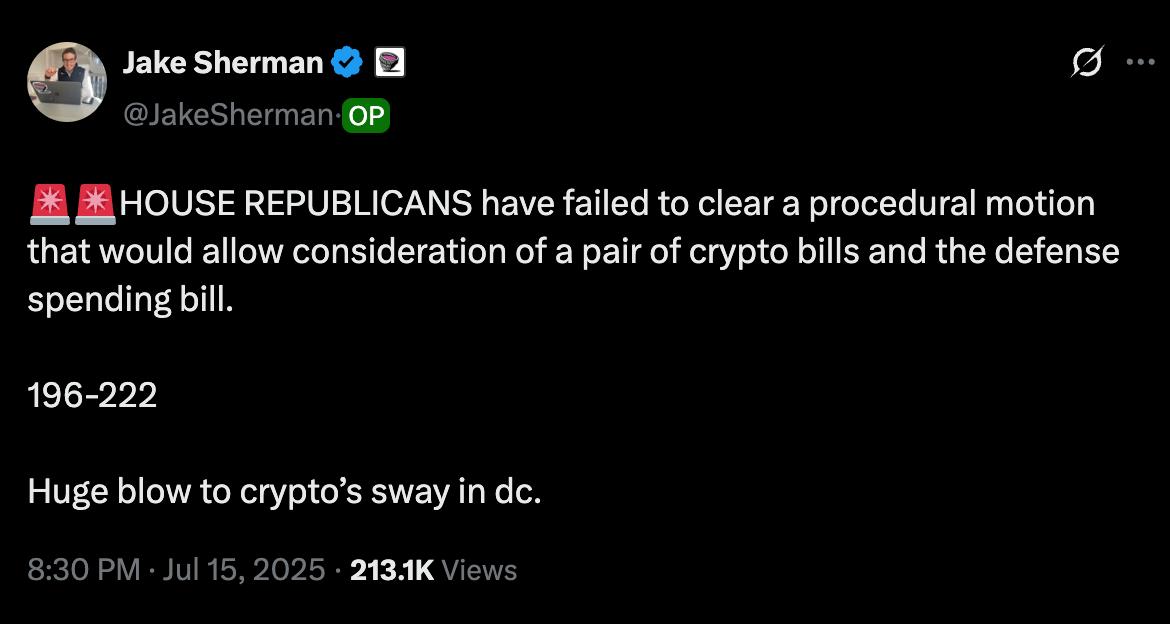Click the 196-222 vote tally line
This screenshot has width=1170, height=624.
[93, 396]
